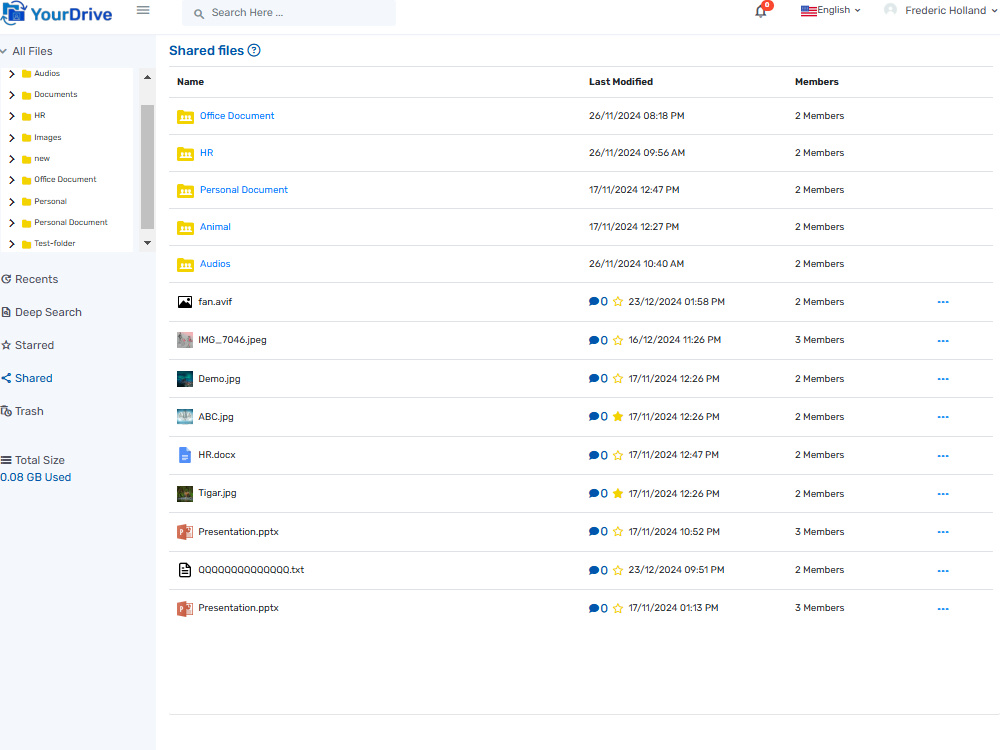Click the QQQQQQQQQQQQQQ.txt text file icon

[x=184, y=570]
